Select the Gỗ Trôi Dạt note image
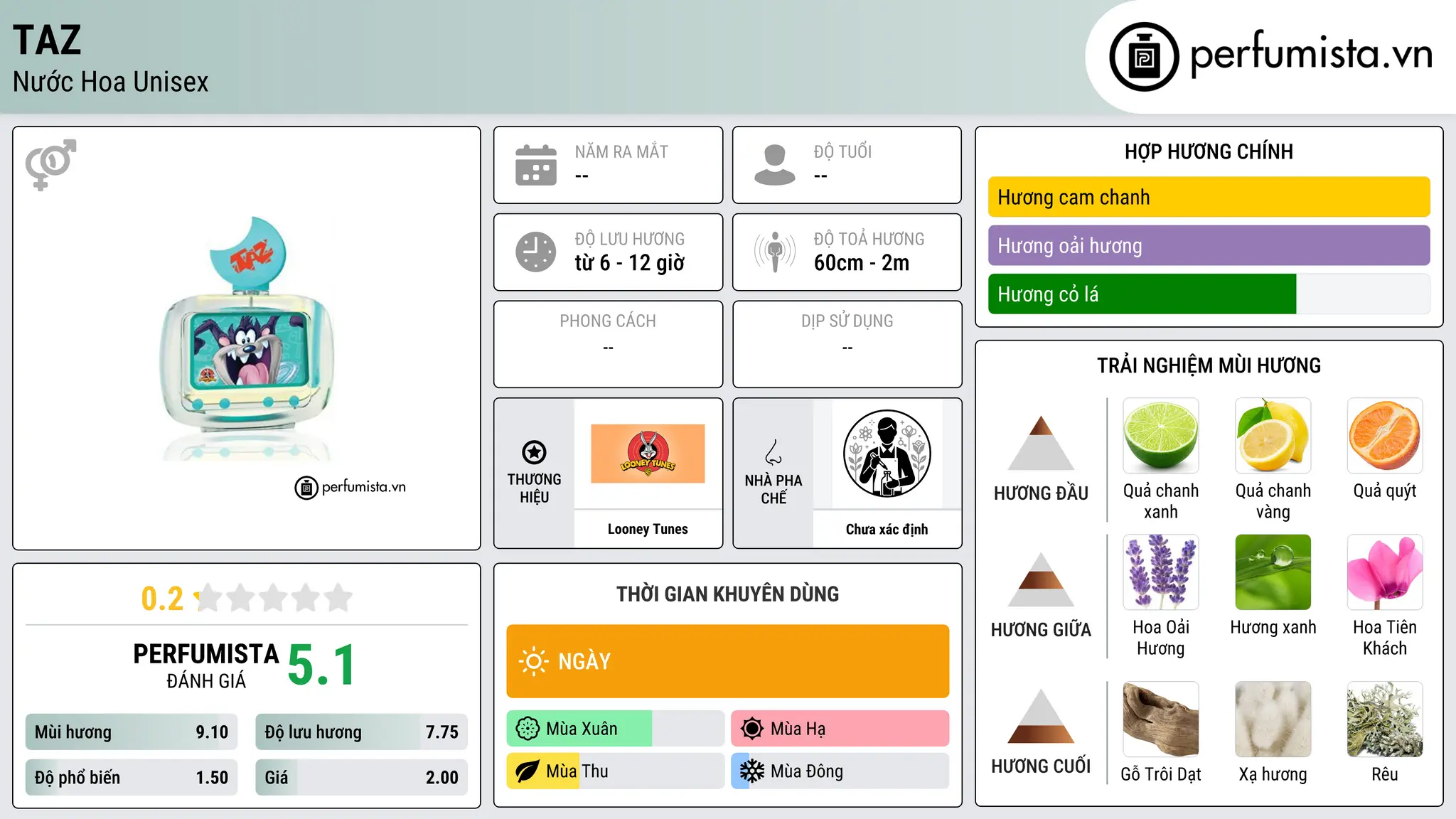 1161,719
